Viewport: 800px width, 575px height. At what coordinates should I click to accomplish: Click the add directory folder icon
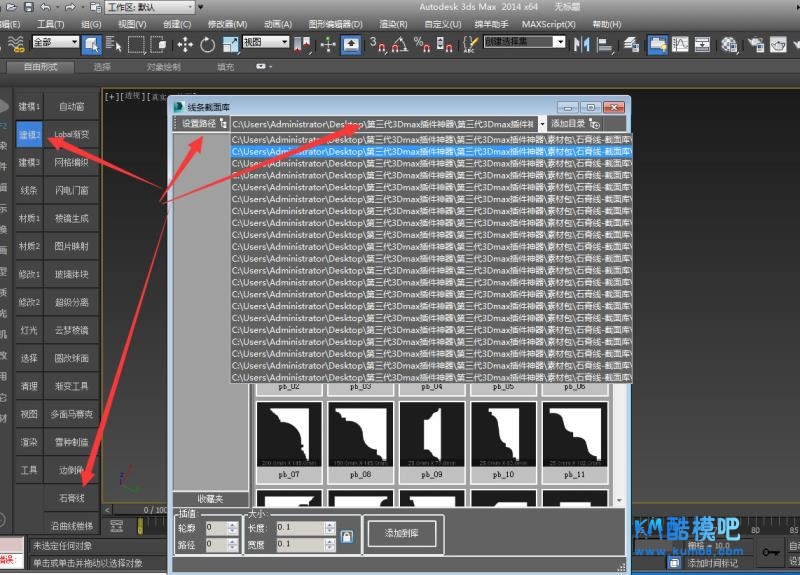pyautogui.click(x=596, y=123)
